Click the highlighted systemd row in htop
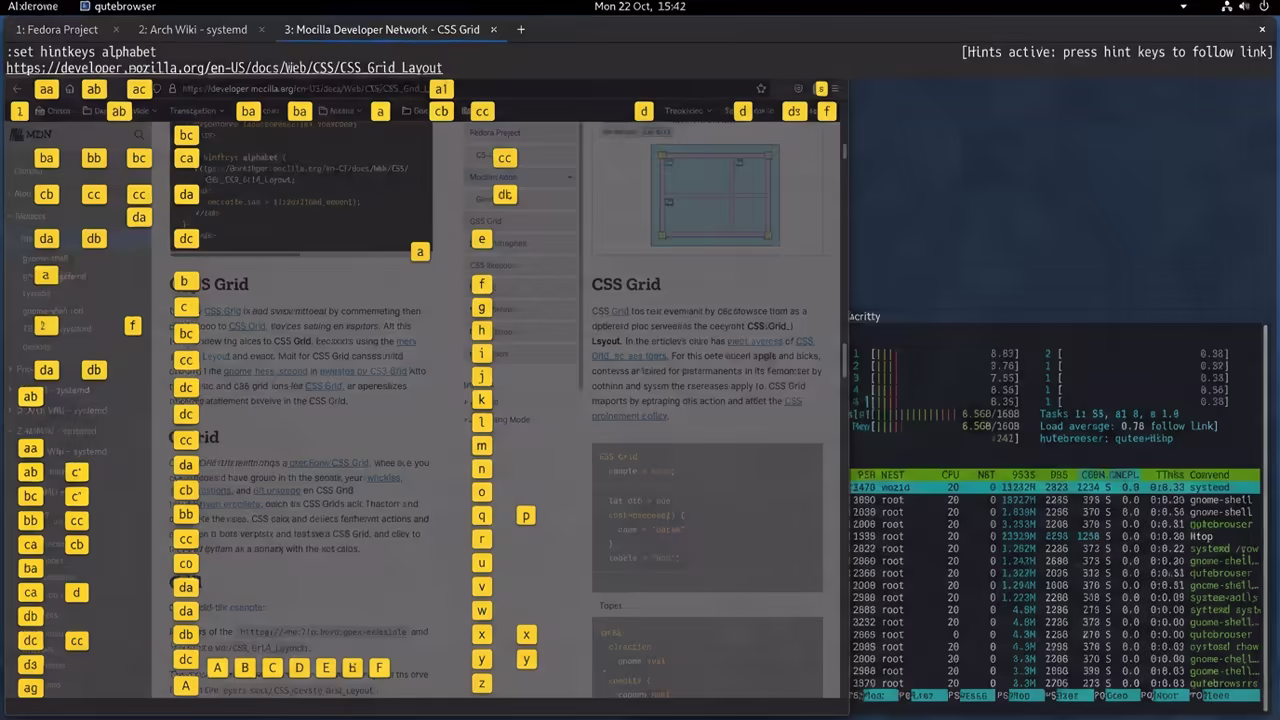Image resolution: width=1280 pixels, height=720 pixels. pos(1055,487)
